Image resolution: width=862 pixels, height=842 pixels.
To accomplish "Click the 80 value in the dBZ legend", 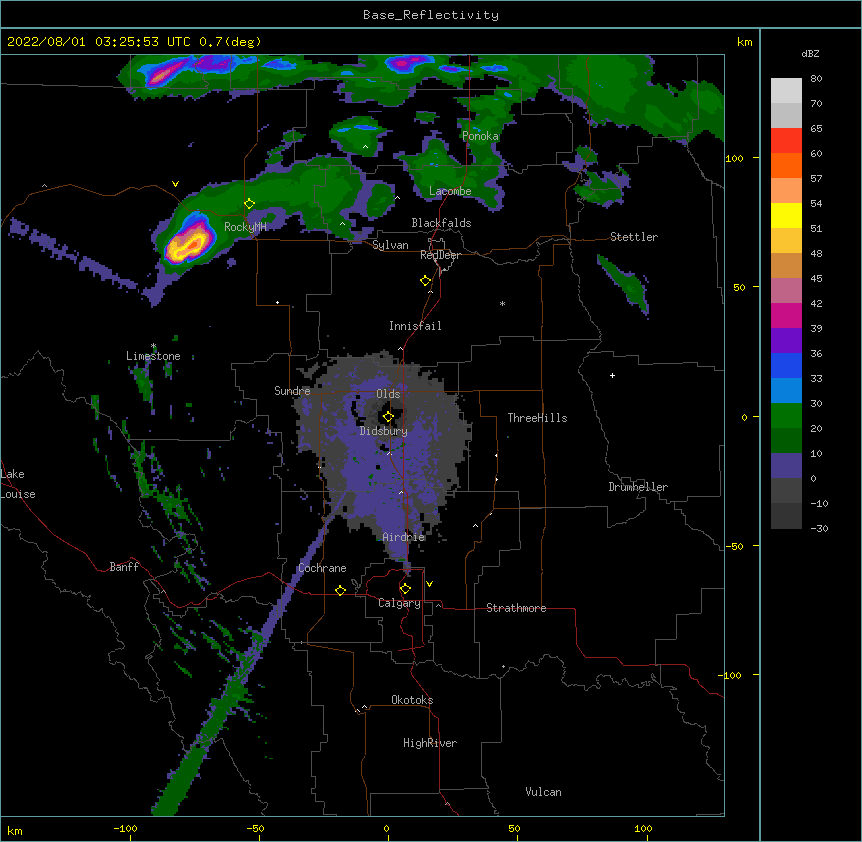I will tap(816, 79).
